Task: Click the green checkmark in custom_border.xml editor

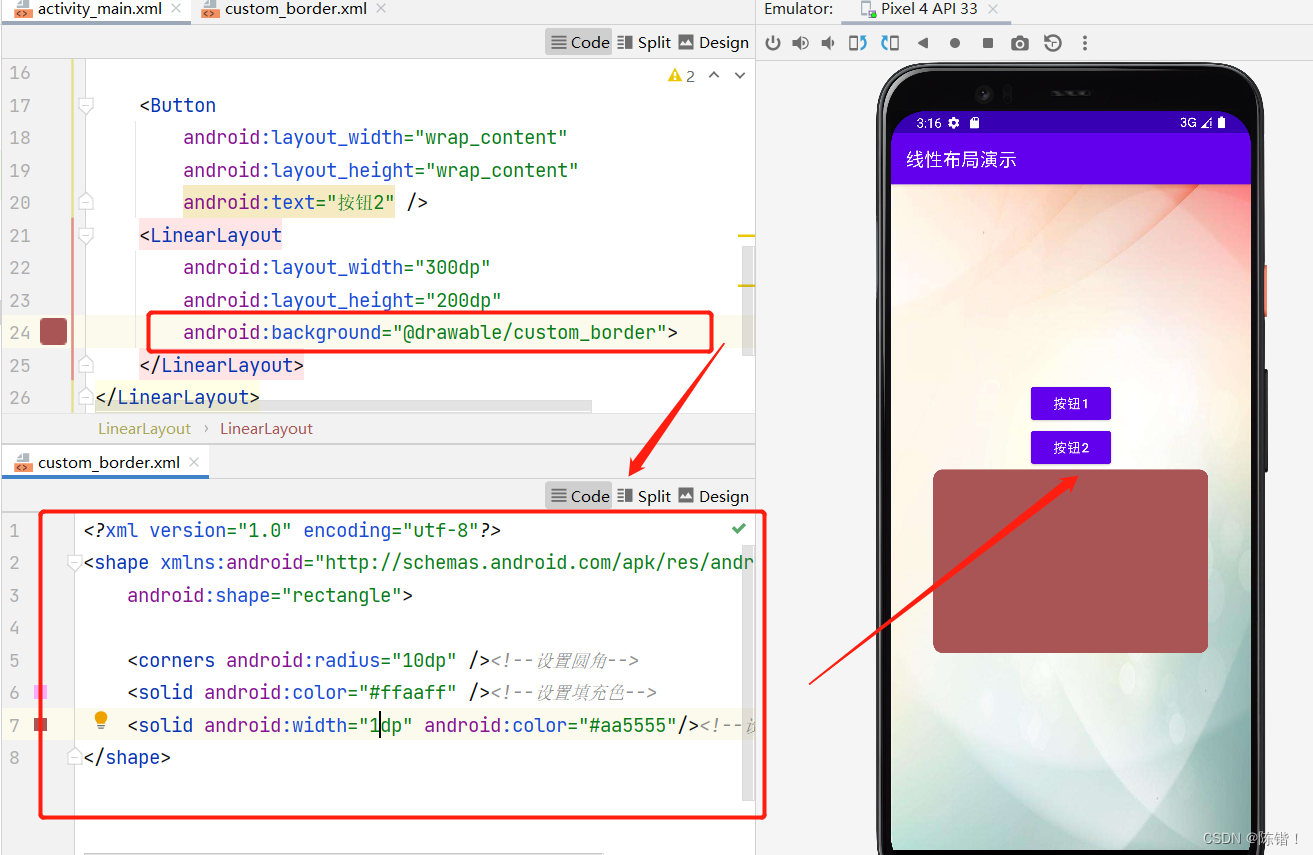Action: [739, 527]
